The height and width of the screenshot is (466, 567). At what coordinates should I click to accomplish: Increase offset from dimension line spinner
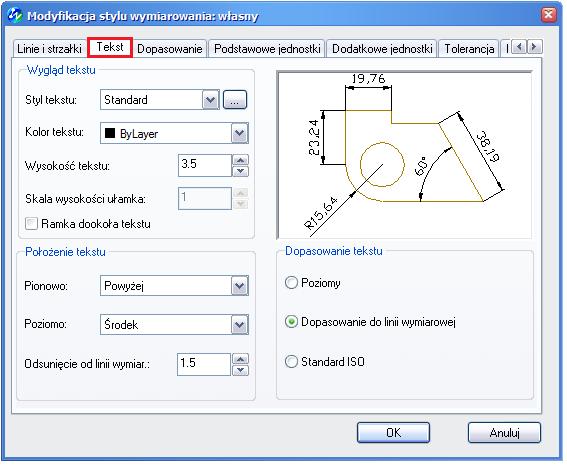(x=240, y=359)
